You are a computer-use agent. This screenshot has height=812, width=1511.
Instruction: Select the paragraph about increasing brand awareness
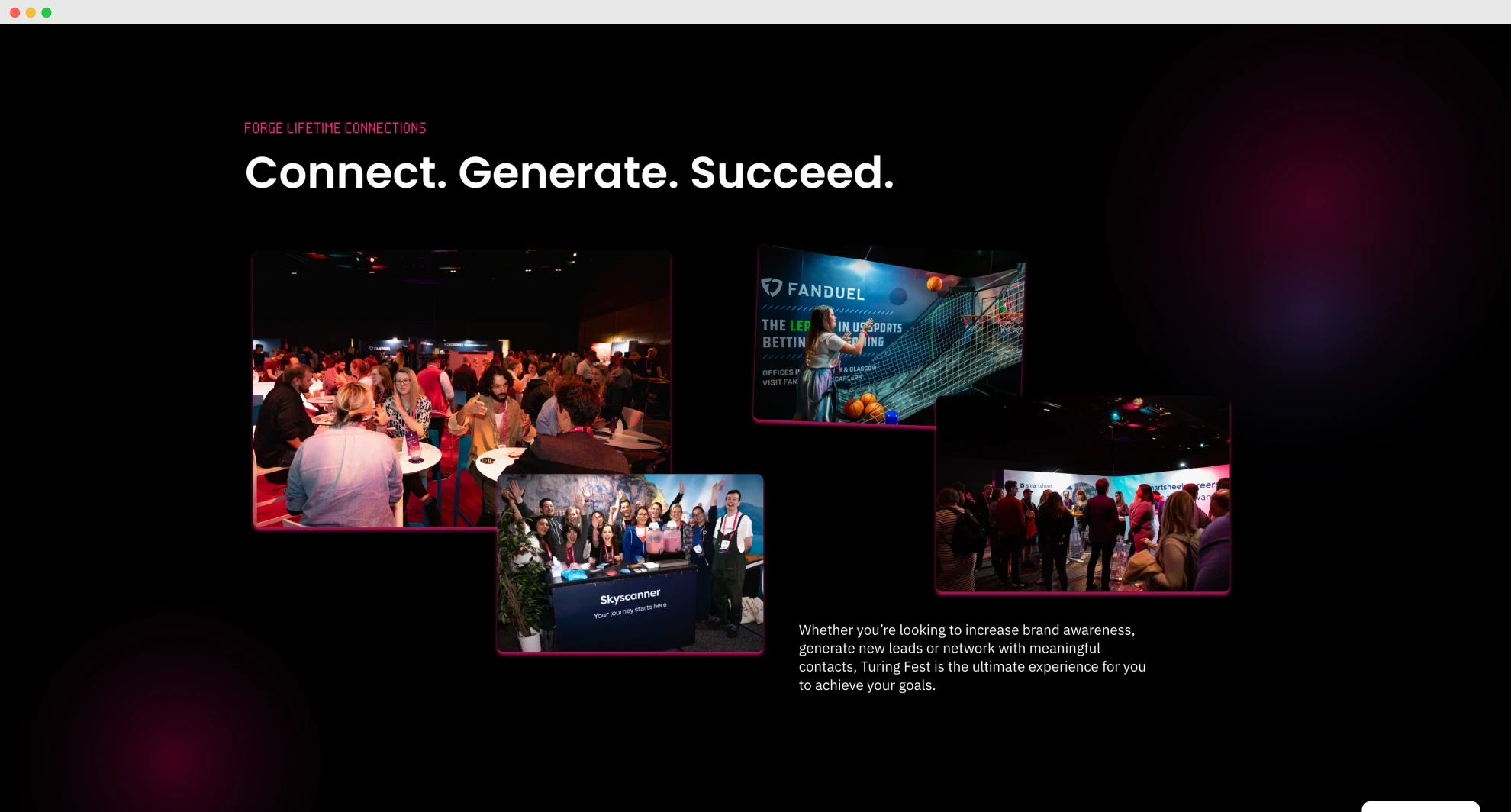click(972, 657)
